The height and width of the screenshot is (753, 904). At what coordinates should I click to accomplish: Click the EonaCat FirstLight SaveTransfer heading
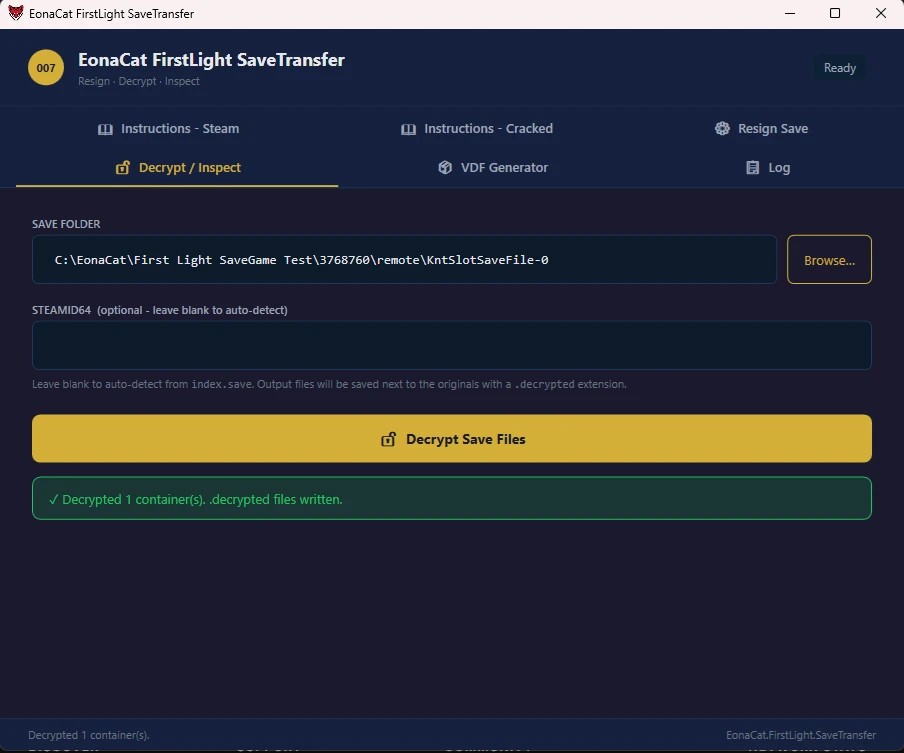[212, 60]
